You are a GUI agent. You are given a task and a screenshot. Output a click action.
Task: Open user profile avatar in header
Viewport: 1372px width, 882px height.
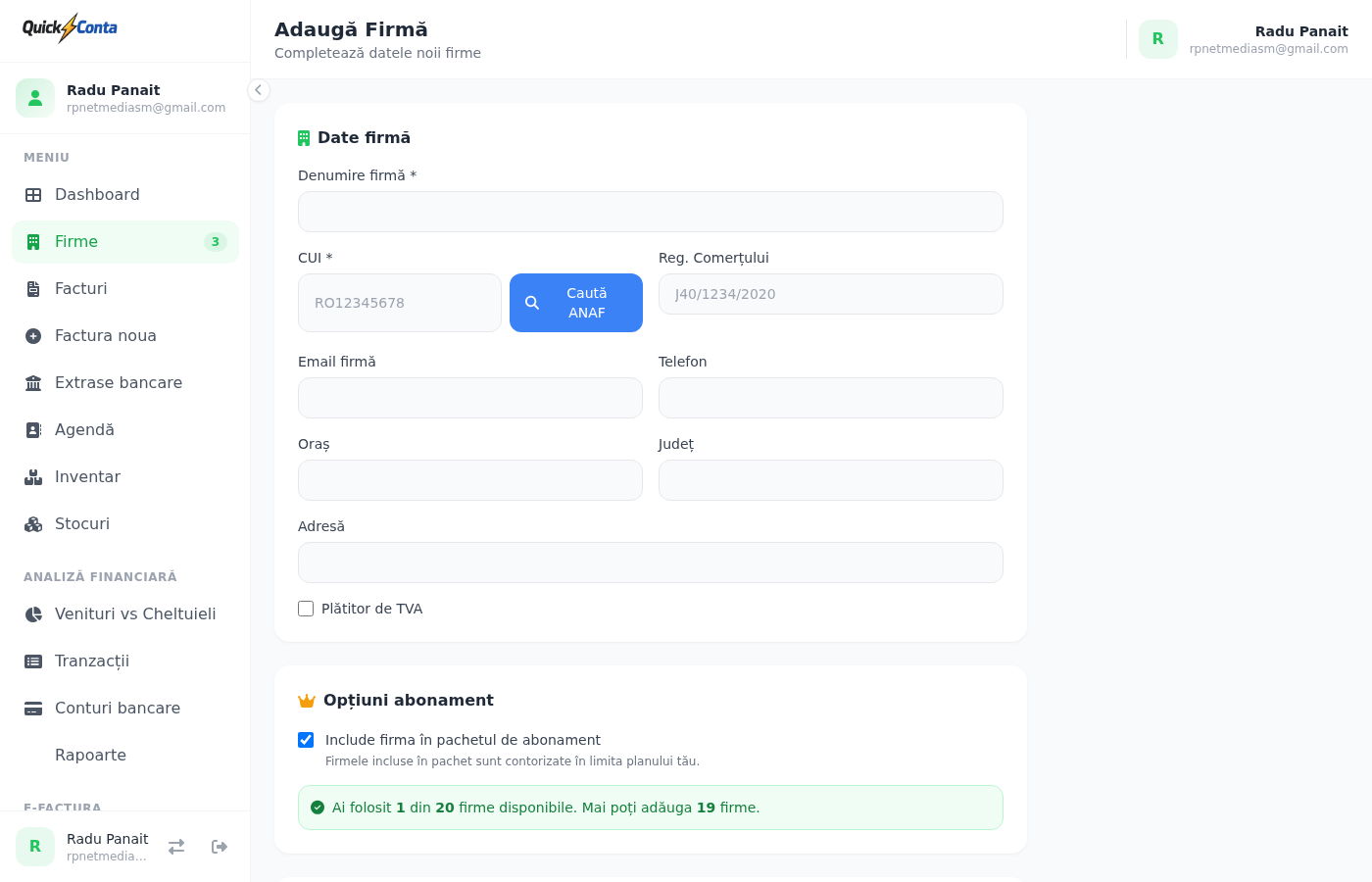tap(1157, 39)
